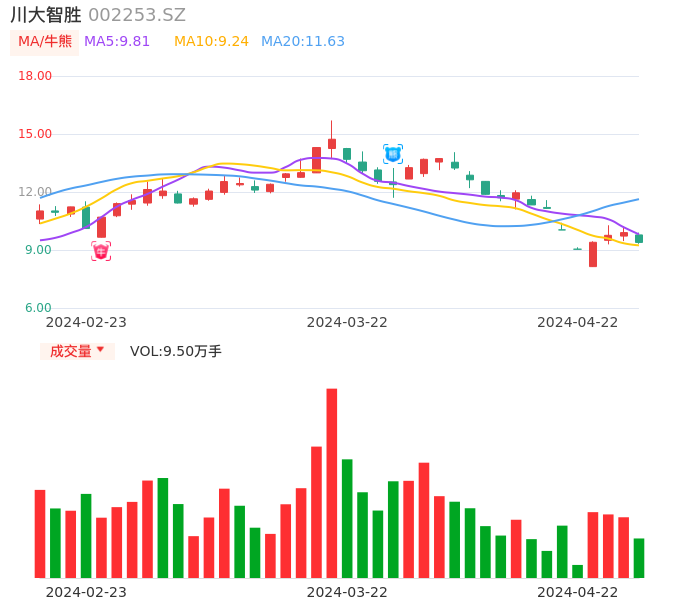
Task: Click the highest candlestick with long upper wick
Action: (332, 139)
